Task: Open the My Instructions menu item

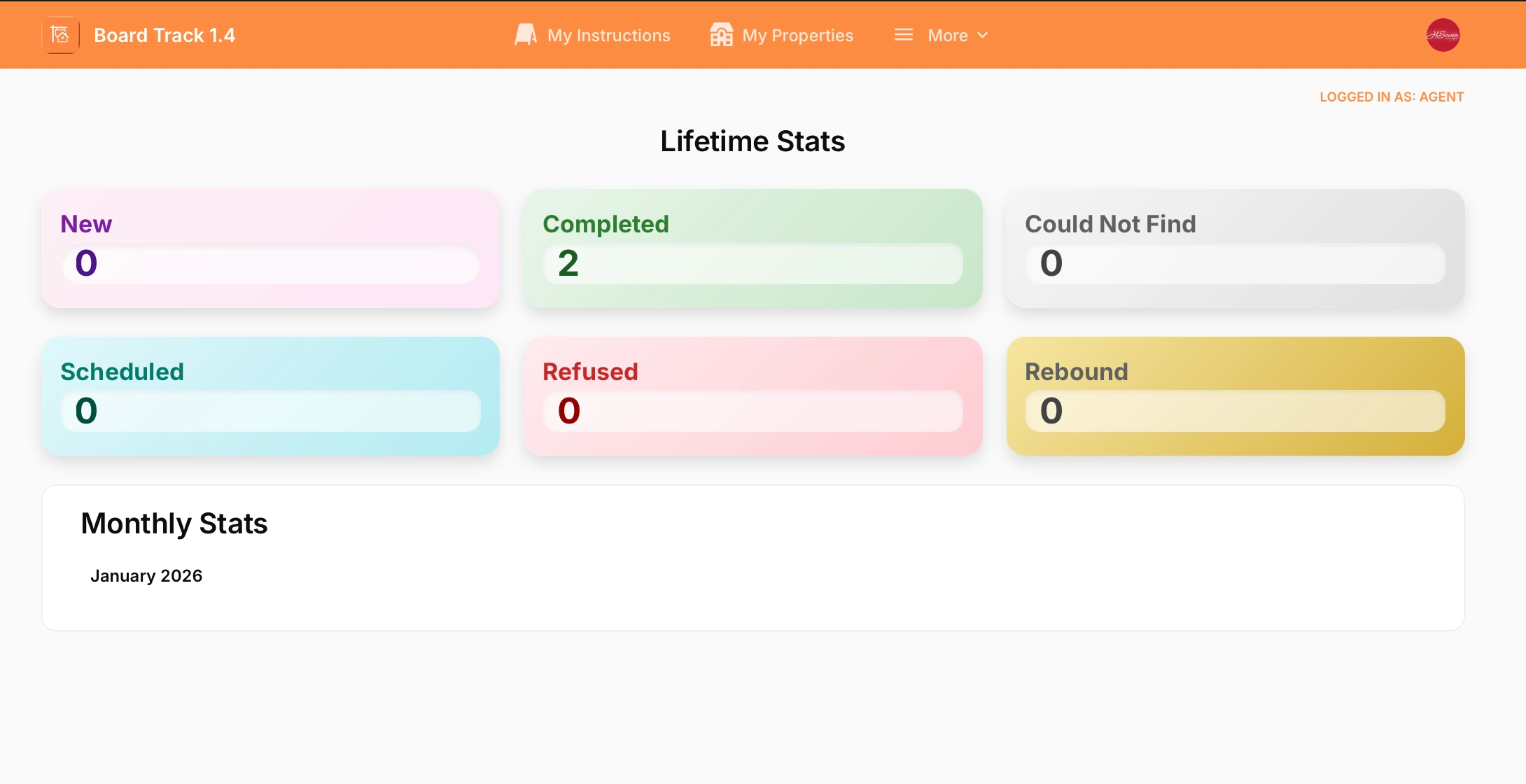Action: pos(608,35)
